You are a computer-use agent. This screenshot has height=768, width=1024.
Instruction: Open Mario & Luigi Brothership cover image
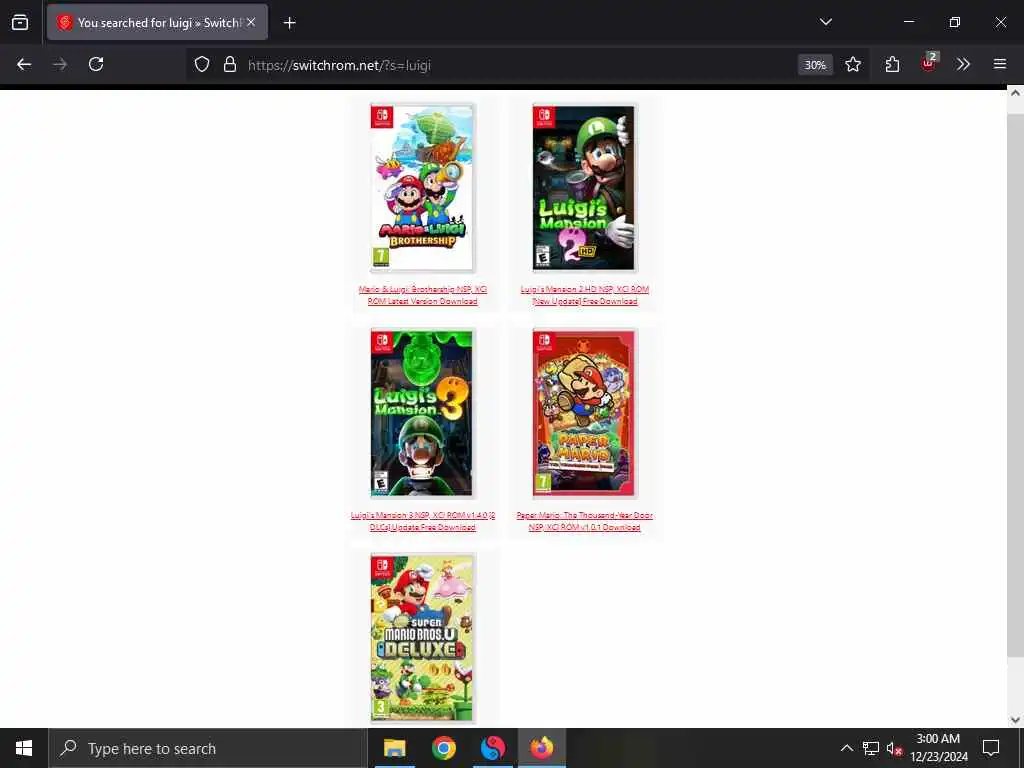tap(423, 188)
